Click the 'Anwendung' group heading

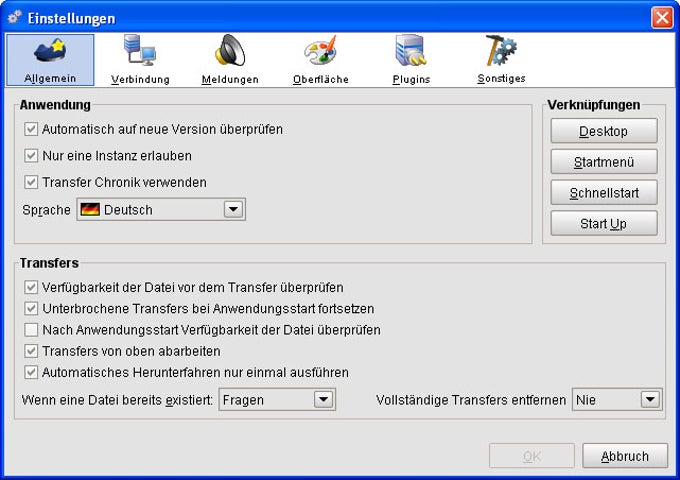[55, 105]
